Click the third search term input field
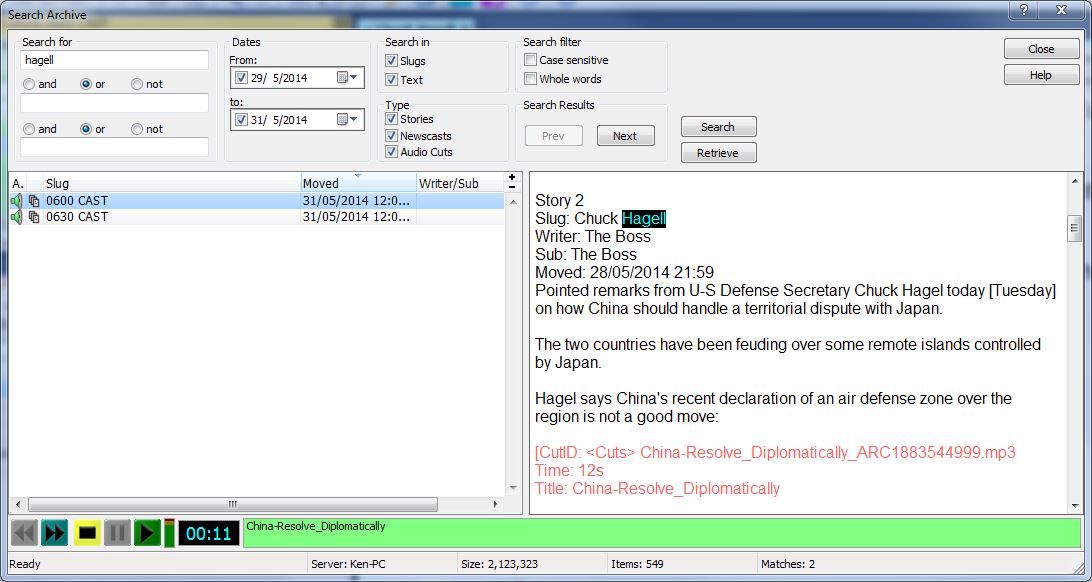This screenshot has width=1092, height=582. (x=114, y=147)
